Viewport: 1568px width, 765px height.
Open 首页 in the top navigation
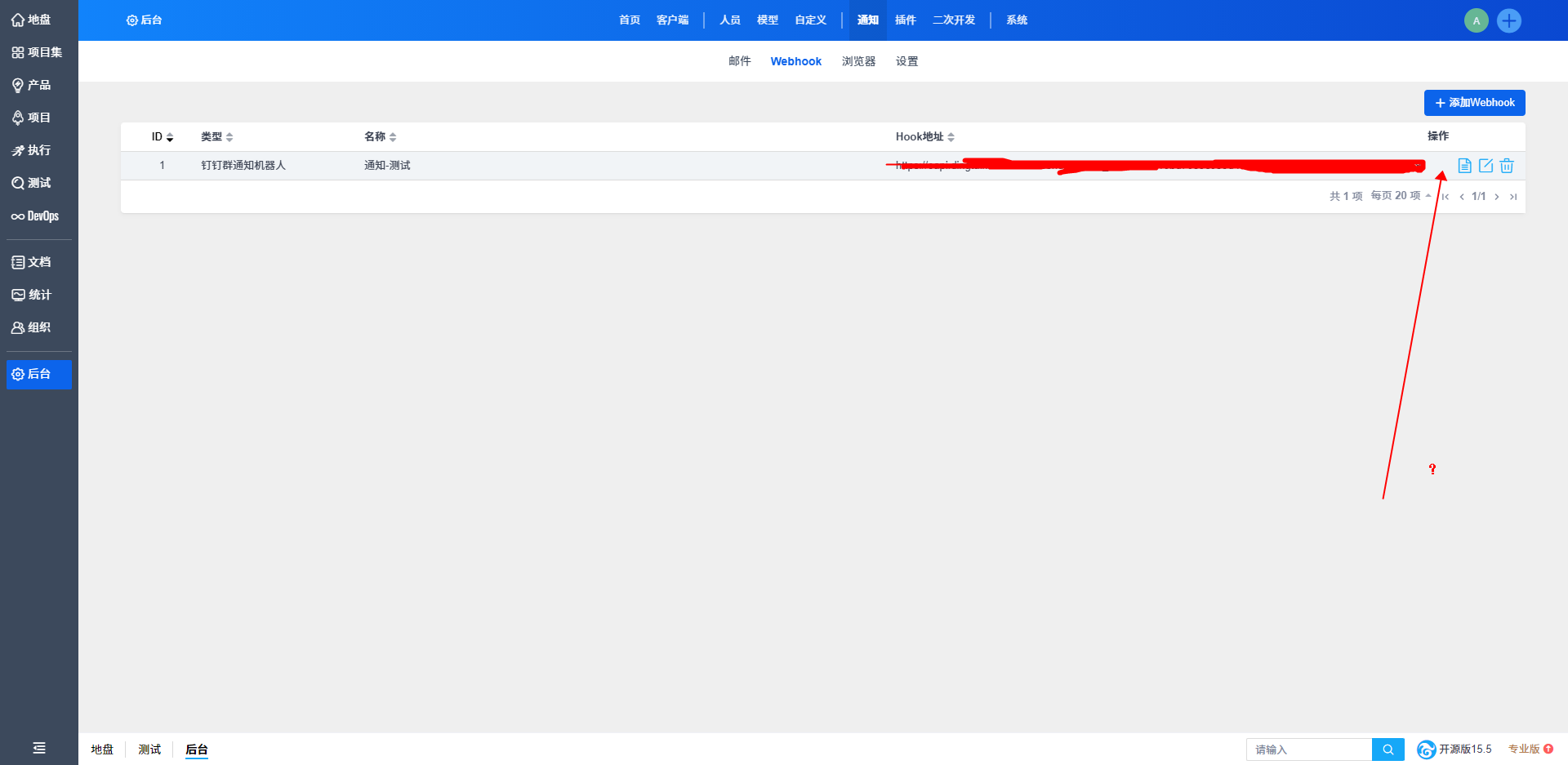pos(630,20)
